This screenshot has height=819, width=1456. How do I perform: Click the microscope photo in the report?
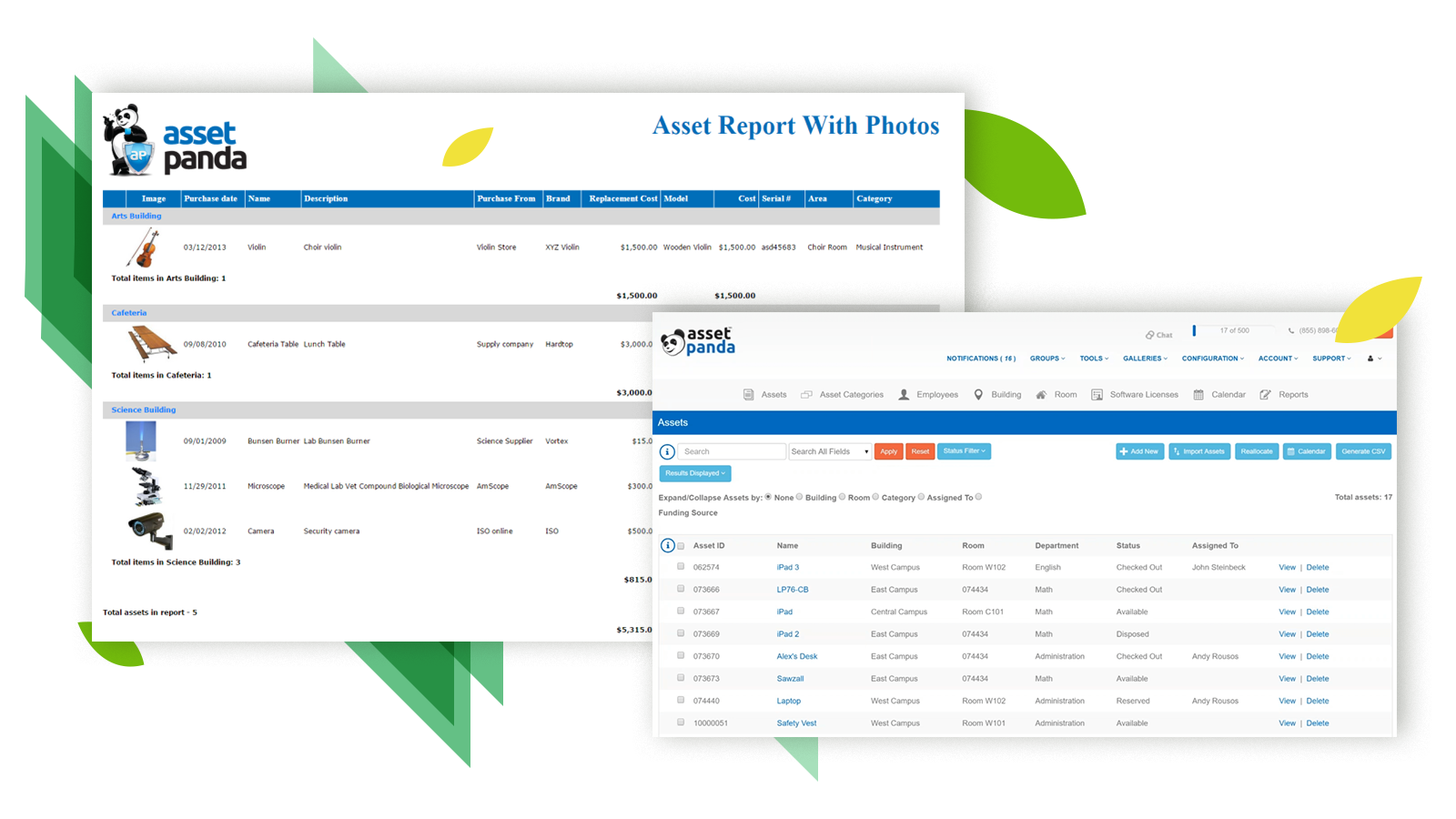[x=147, y=486]
